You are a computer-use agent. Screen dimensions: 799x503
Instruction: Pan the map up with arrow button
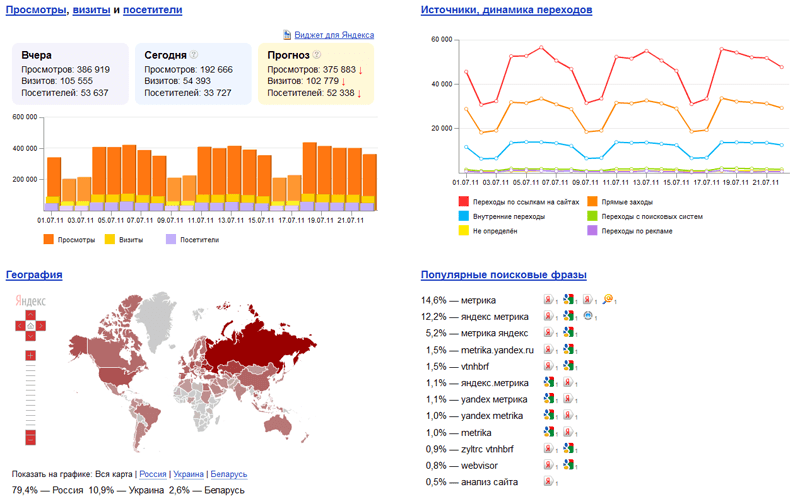31,315
